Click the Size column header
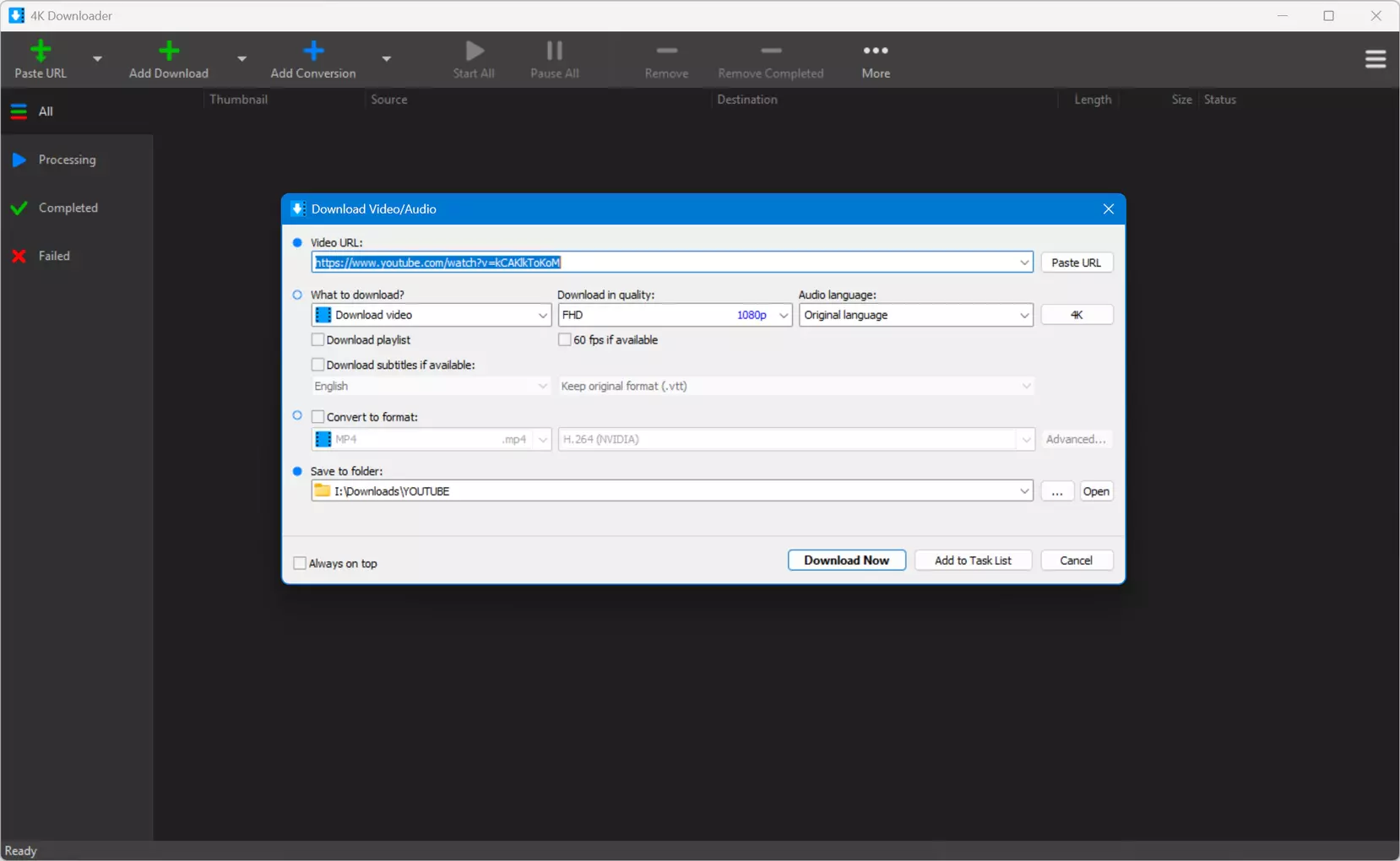Screen dimensions: 1400x861 click(x=1181, y=100)
